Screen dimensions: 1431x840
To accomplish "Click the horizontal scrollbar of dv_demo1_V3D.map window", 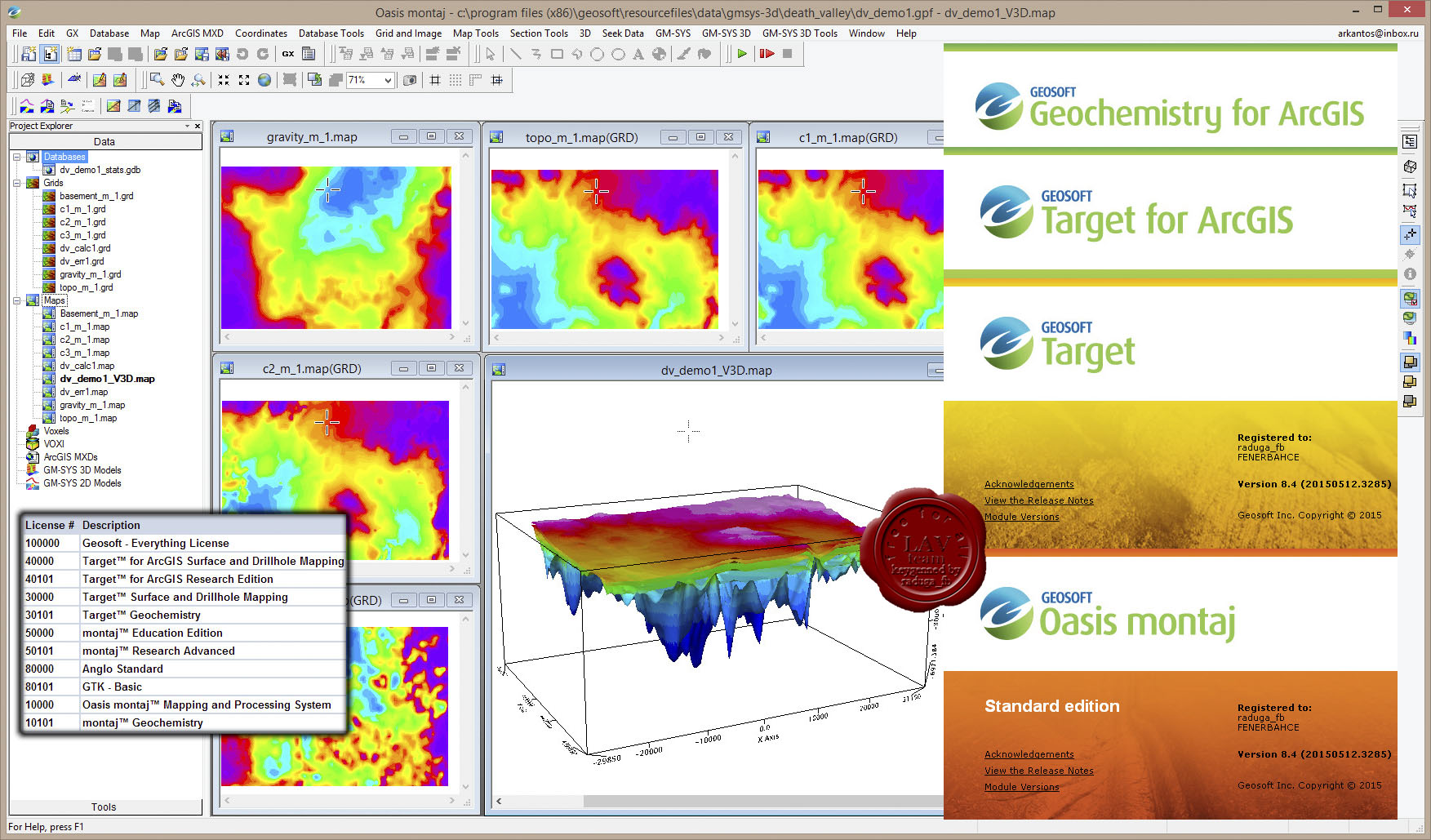I will pos(718,801).
